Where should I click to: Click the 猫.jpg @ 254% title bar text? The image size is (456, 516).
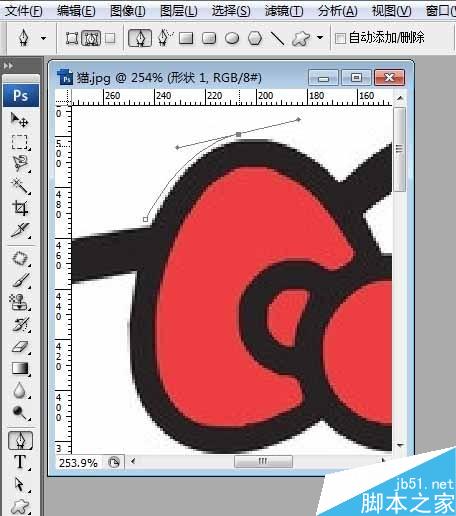[x=169, y=78]
